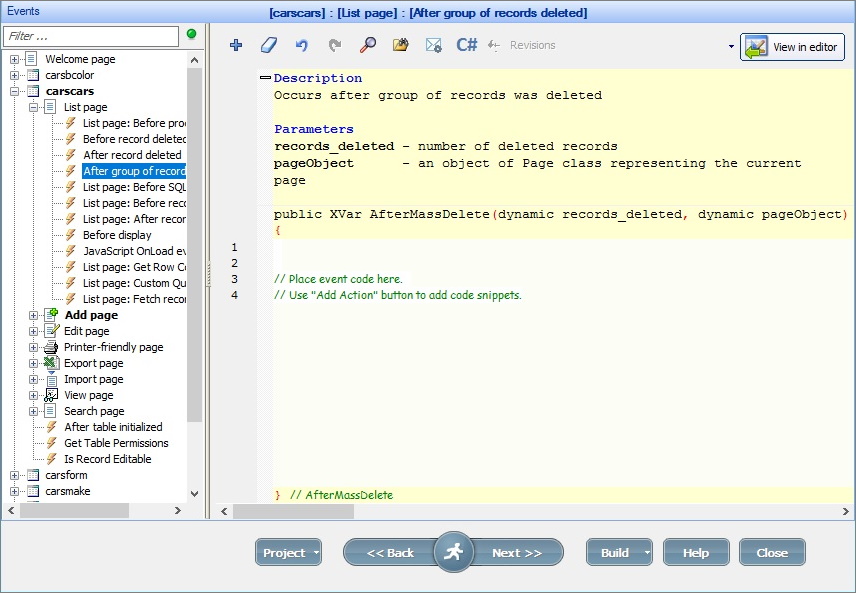856x593 pixels.
Task: Click the C# language icon
Action: 466,45
